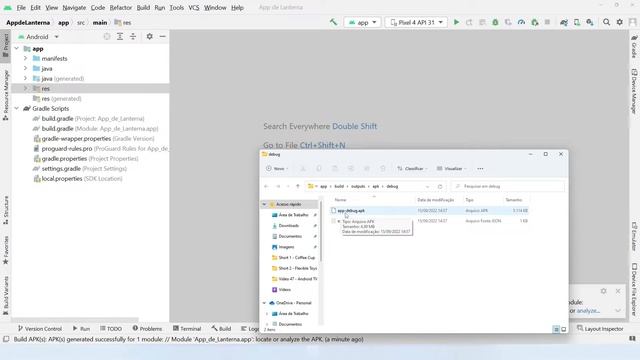Open the VCS menu

(194, 7)
